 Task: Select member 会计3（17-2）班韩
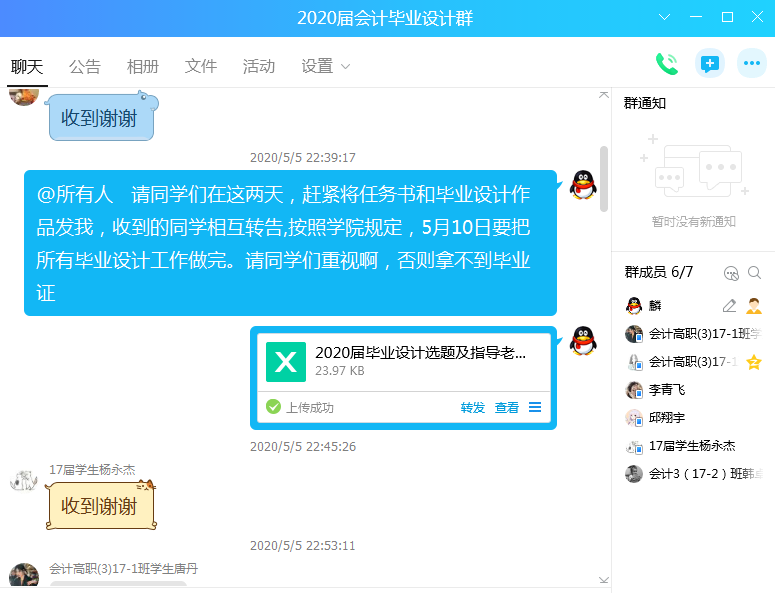tap(693, 474)
